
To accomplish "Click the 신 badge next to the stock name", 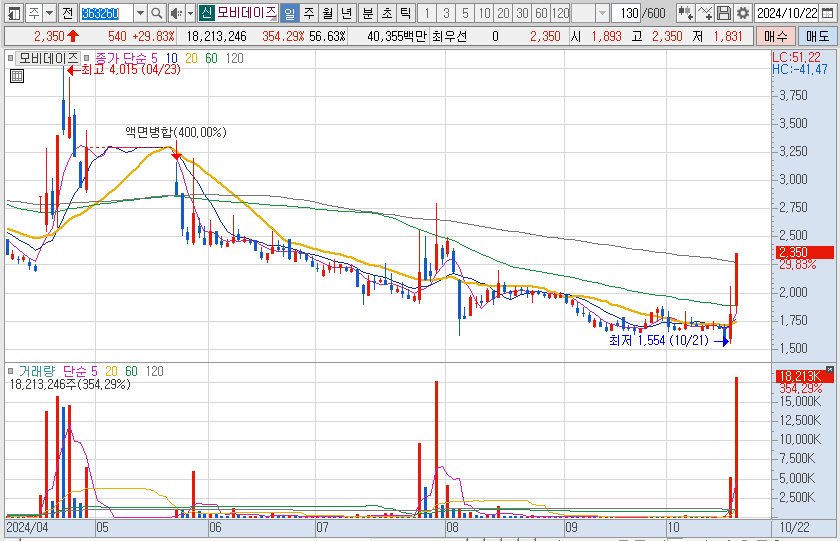I will [206, 13].
